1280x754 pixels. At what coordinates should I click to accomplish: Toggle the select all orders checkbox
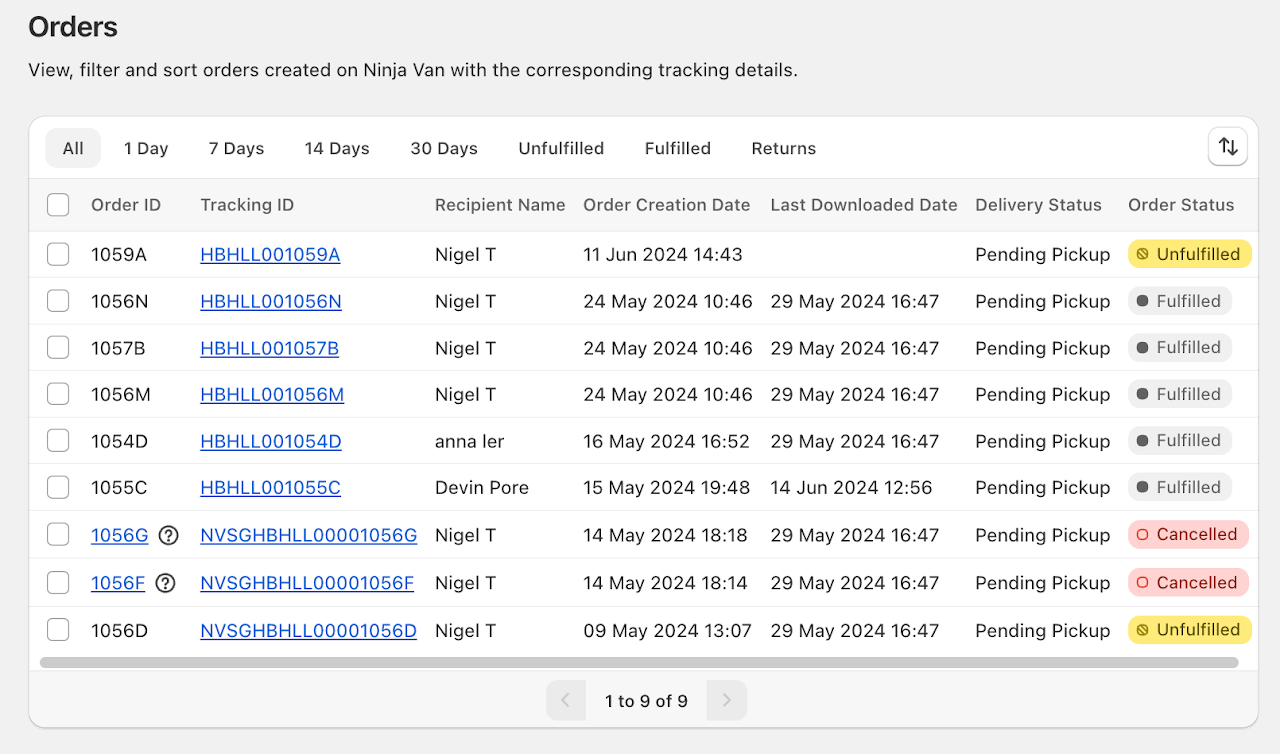tap(58, 205)
